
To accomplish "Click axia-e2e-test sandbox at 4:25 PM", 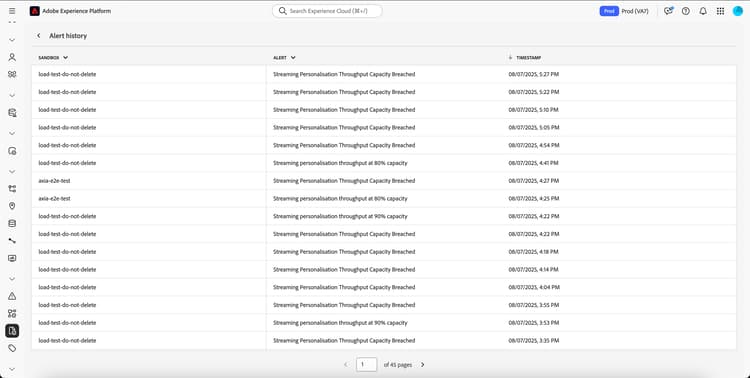I will 55,198.
